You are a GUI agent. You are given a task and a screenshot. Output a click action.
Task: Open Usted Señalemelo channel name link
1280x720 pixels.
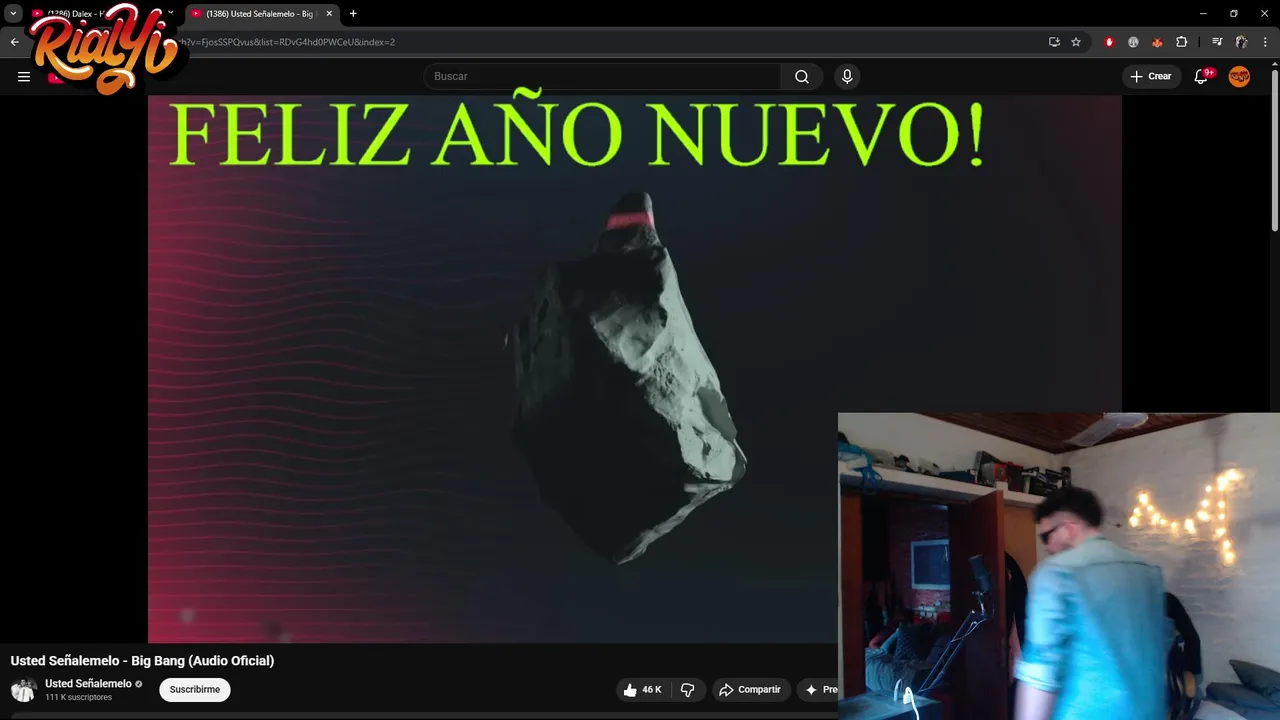coord(88,684)
